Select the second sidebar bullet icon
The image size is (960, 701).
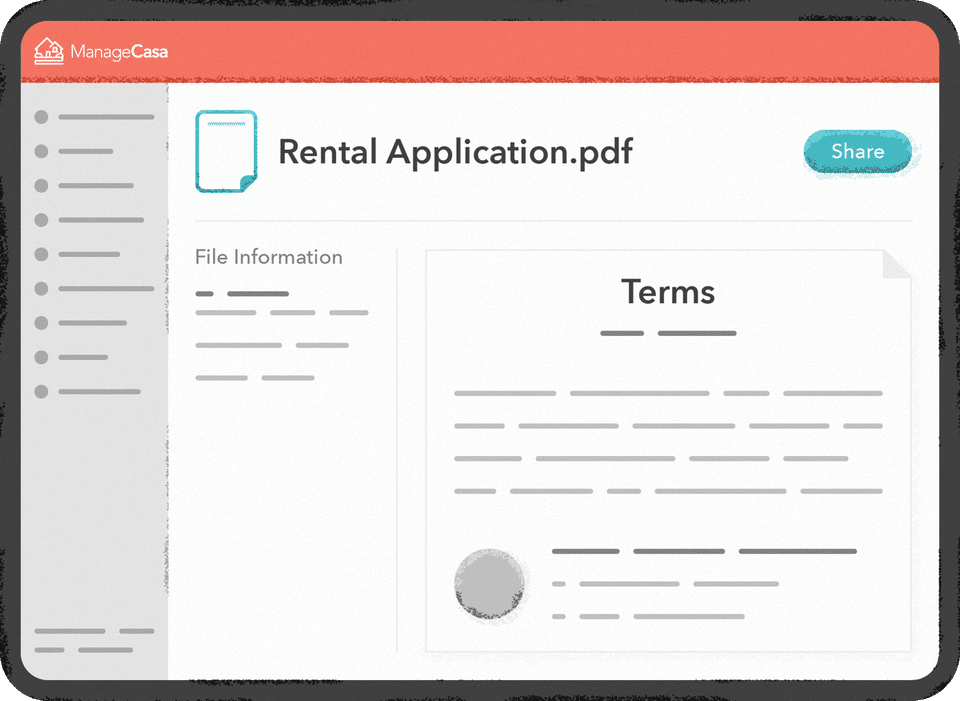coord(41,151)
